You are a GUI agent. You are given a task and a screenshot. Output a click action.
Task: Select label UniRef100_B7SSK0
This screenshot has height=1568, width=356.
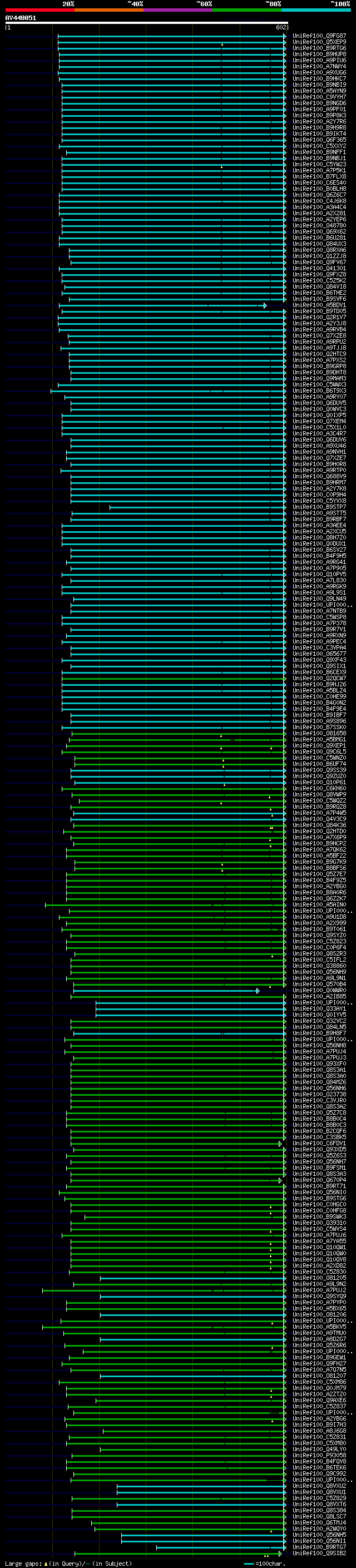[319, 728]
